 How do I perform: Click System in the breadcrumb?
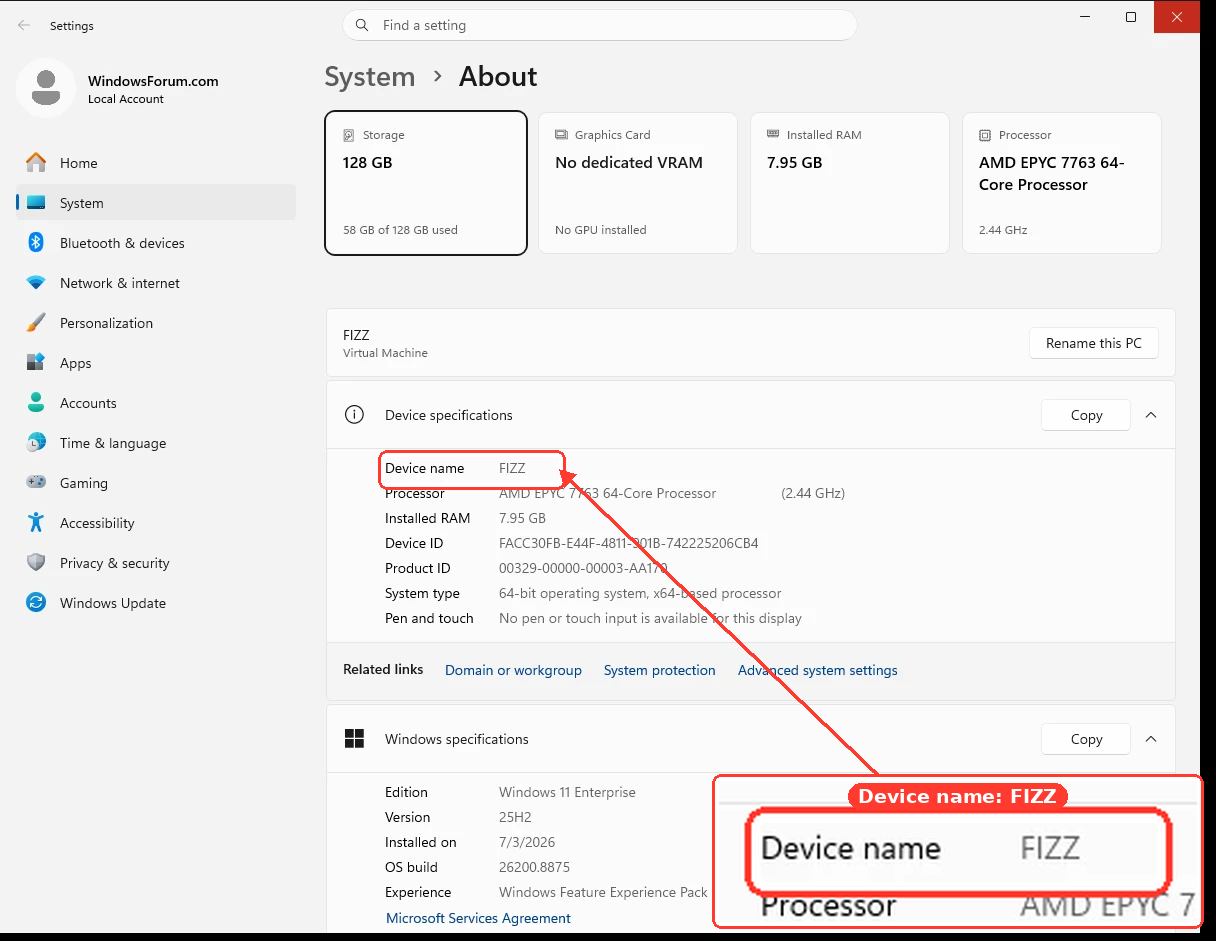click(370, 77)
